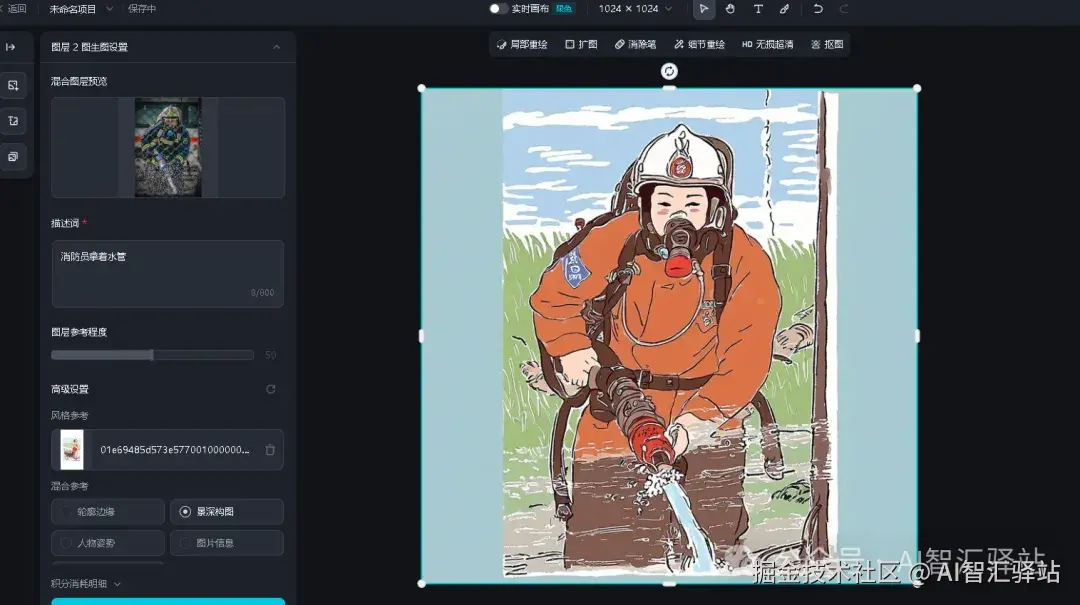Activate the hand pan tool

pos(731,9)
